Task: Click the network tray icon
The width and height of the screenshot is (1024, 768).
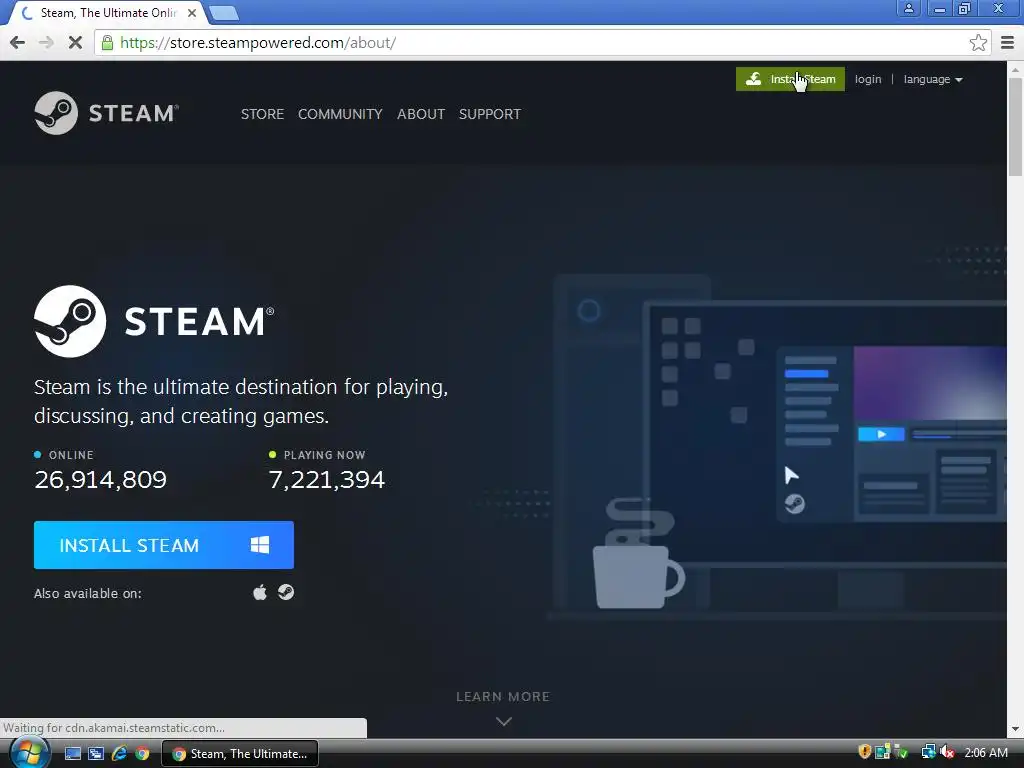Action: point(927,752)
